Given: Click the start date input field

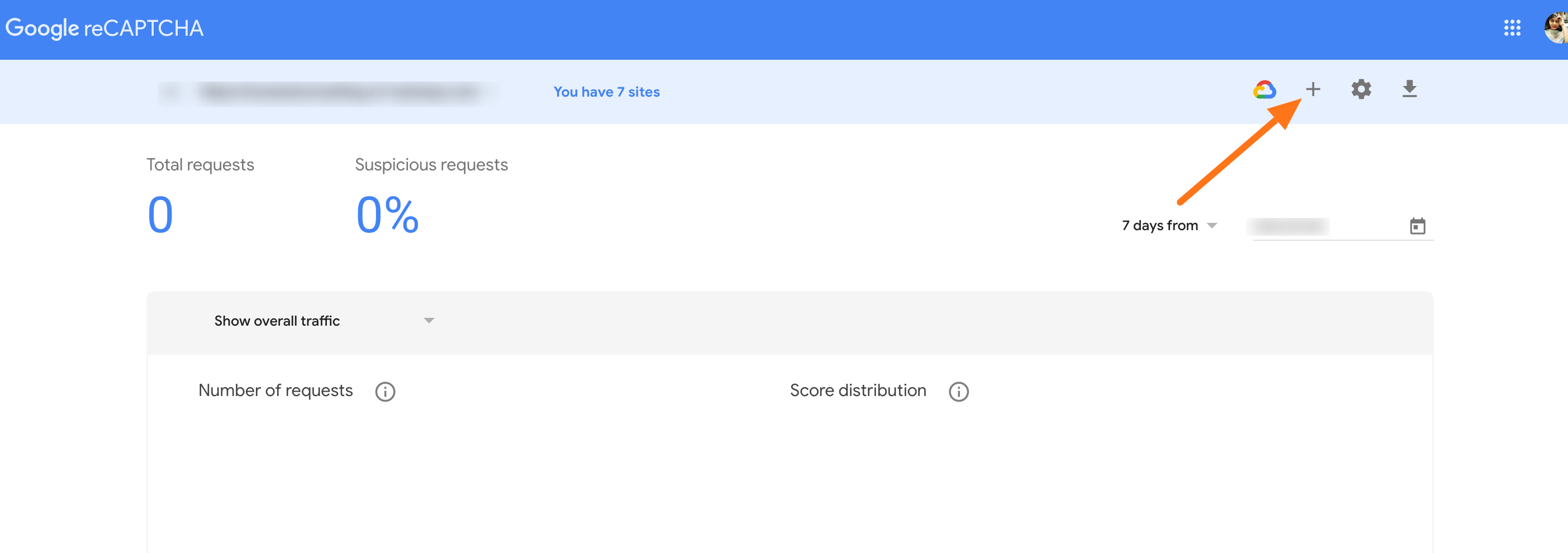Looking at the screenshot, I should [1321, 226].
